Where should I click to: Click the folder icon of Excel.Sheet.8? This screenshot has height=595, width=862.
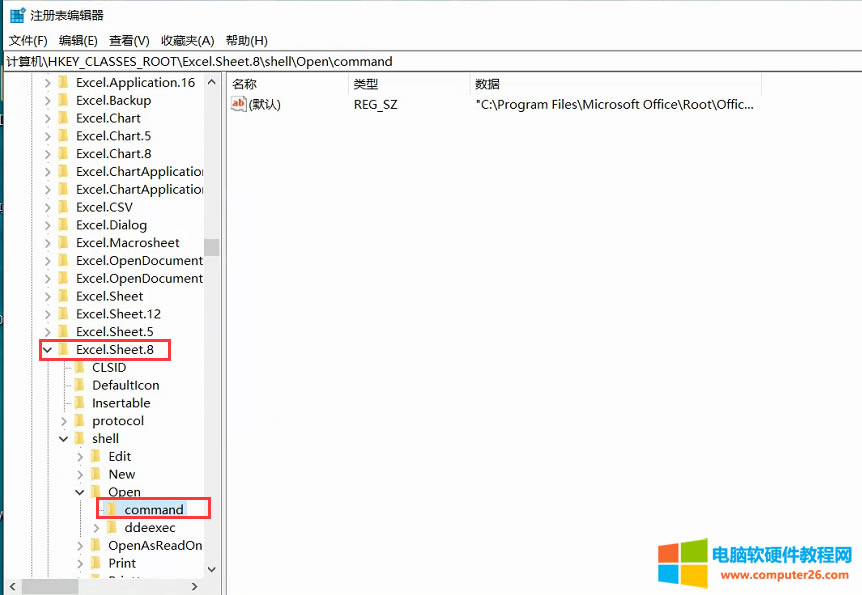click(x=62, y=349)
